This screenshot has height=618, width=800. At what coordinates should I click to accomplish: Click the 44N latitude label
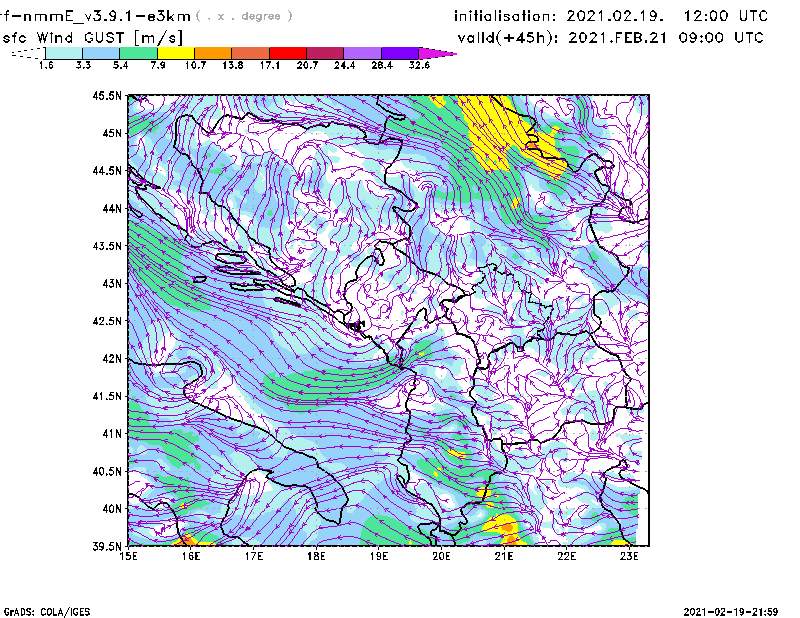[112, 208]
